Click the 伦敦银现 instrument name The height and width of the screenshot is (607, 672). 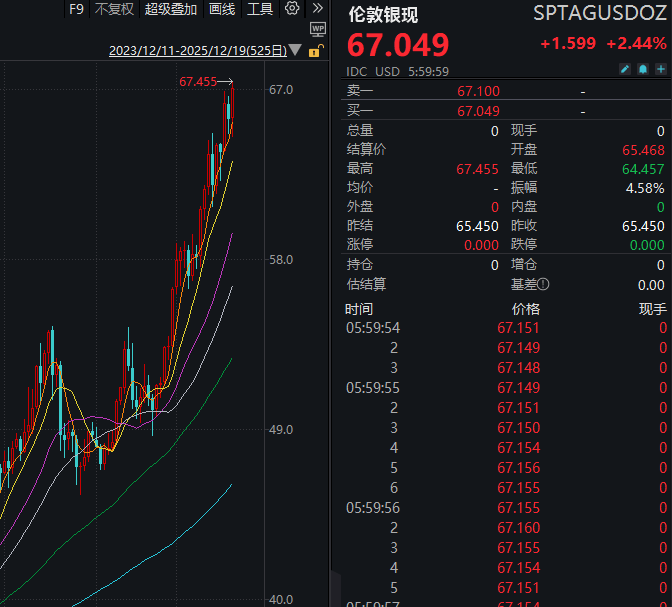click(383, 14)
